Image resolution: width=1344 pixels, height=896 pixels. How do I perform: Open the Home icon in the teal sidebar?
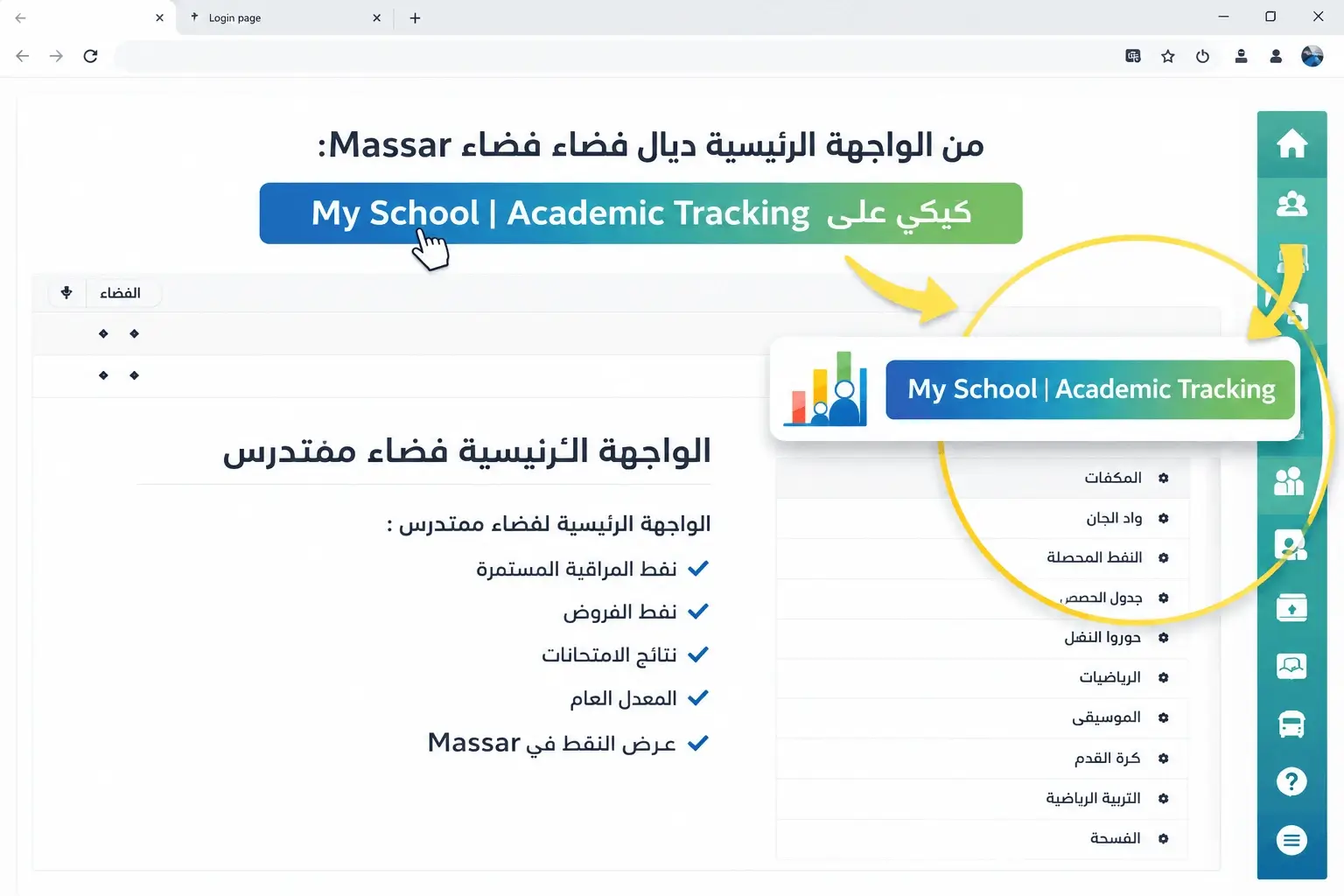tap(1291, 143)
